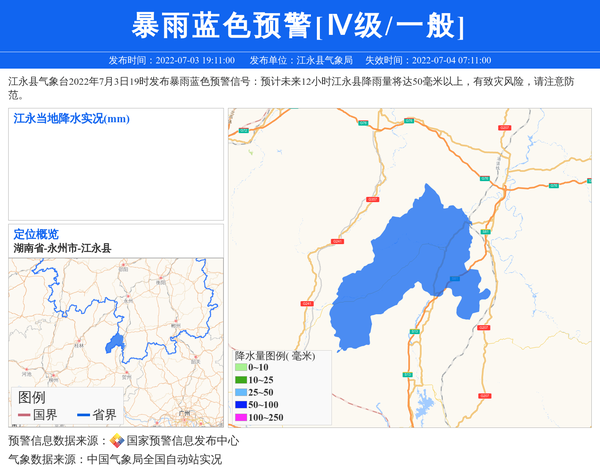Click the small highlighted county in overview map
This screenshot has width=600, height=471.
[115, 345]
